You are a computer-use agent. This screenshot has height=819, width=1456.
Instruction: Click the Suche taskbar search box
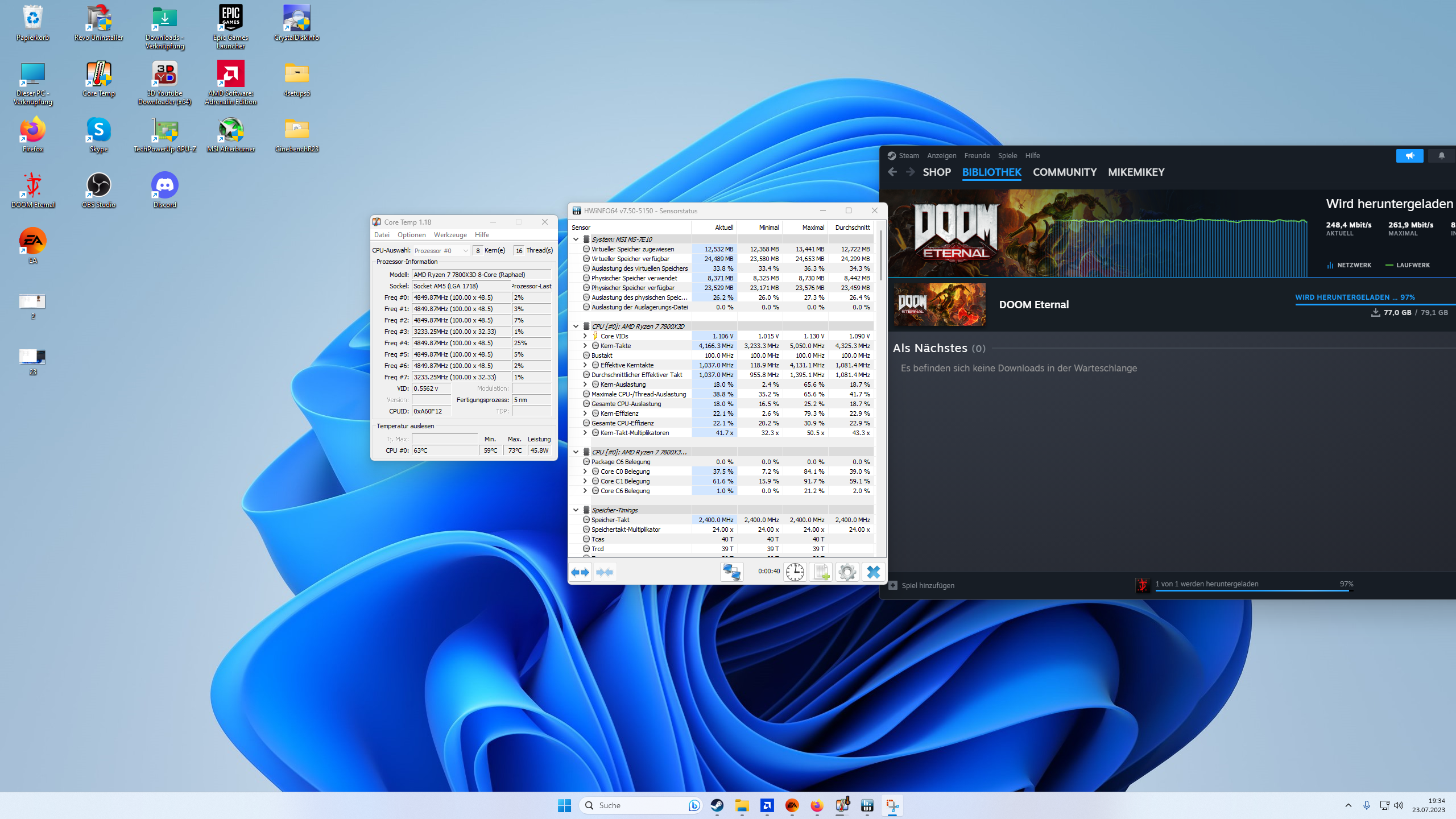point(640,805)
